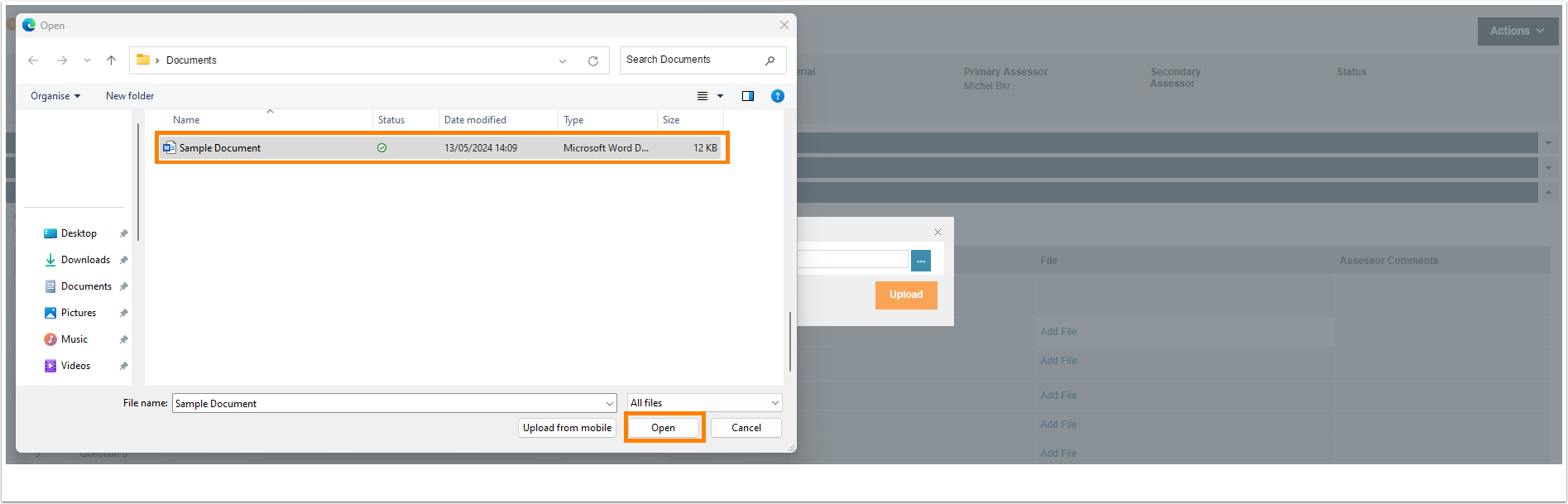Open the Help question mark icon

click(x=778, y=96)
